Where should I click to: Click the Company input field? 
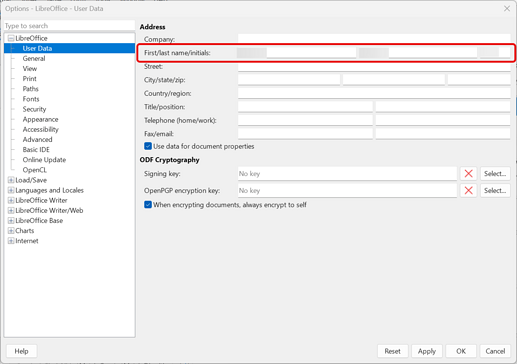[374, 38]
